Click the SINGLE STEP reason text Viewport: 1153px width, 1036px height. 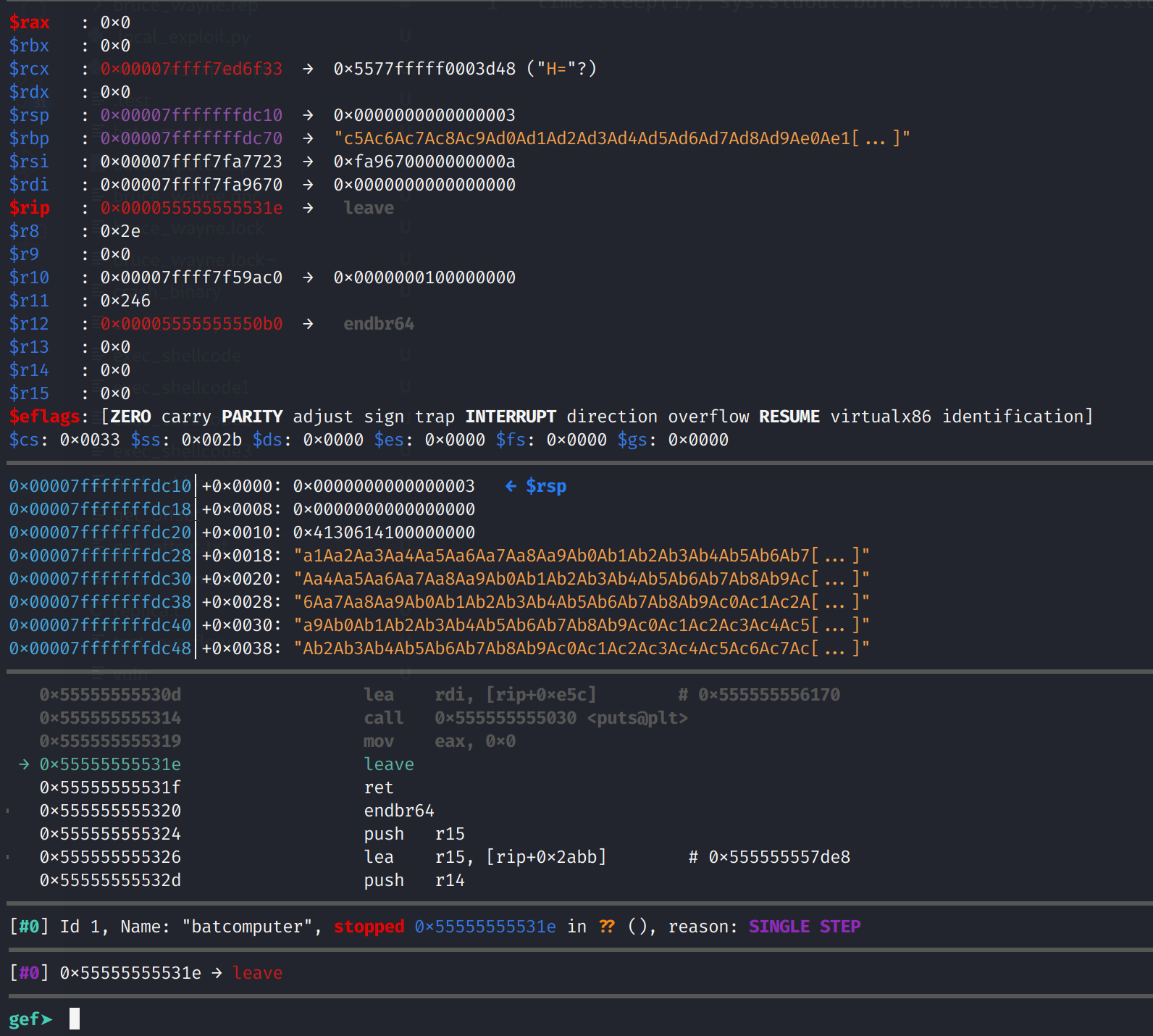pos(805,927)
